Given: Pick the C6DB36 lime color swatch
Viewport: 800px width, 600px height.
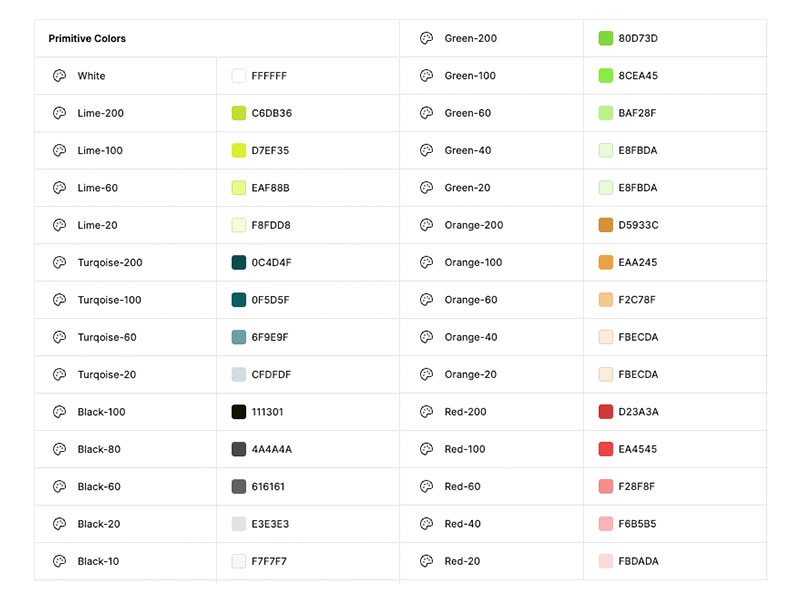Looking at the screenshot, I should [239, 113].
